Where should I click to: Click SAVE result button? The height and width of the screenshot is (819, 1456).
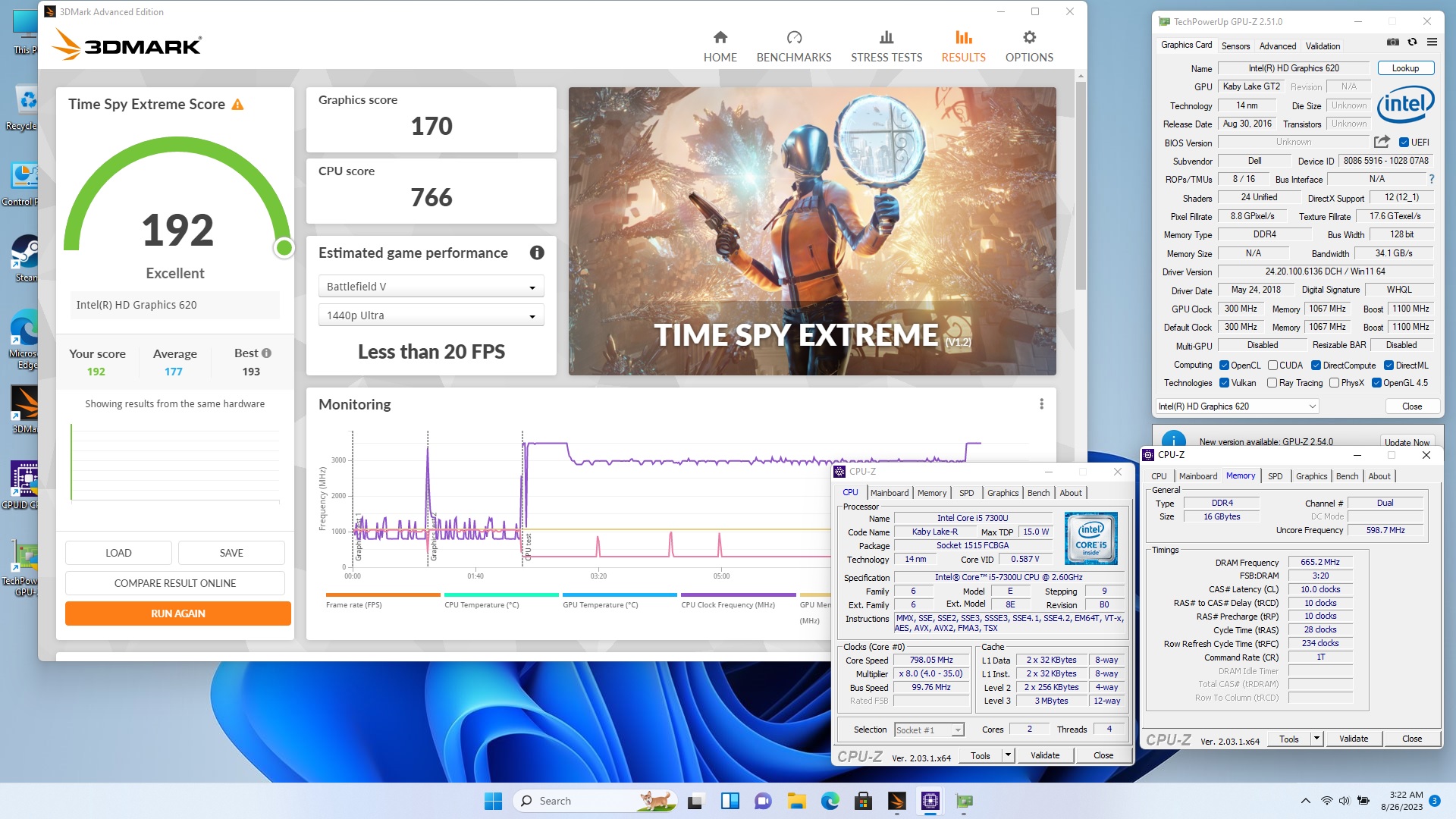coord(231,553)
